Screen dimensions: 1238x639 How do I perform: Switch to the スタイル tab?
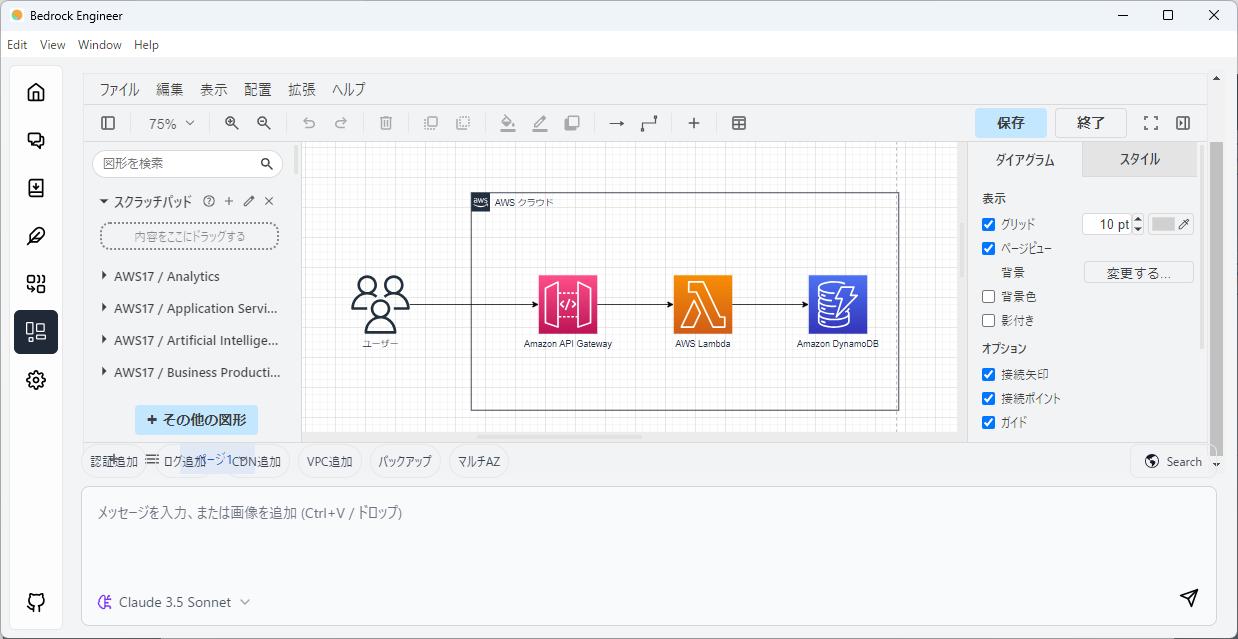(1139, 159)
